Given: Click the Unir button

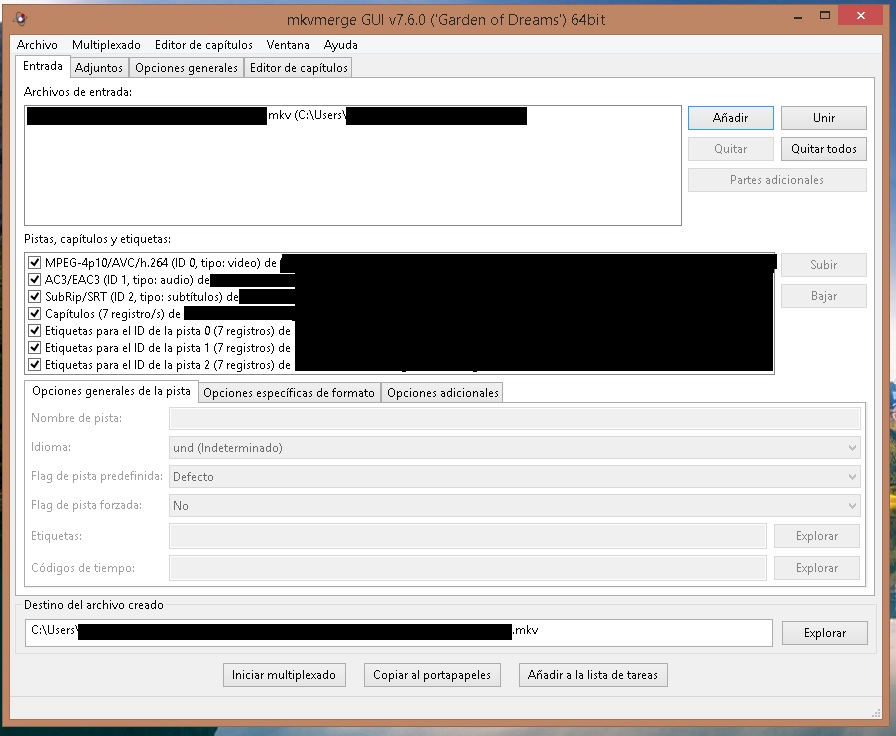Looking at the screenshot, I should click(x=823, y=118).
